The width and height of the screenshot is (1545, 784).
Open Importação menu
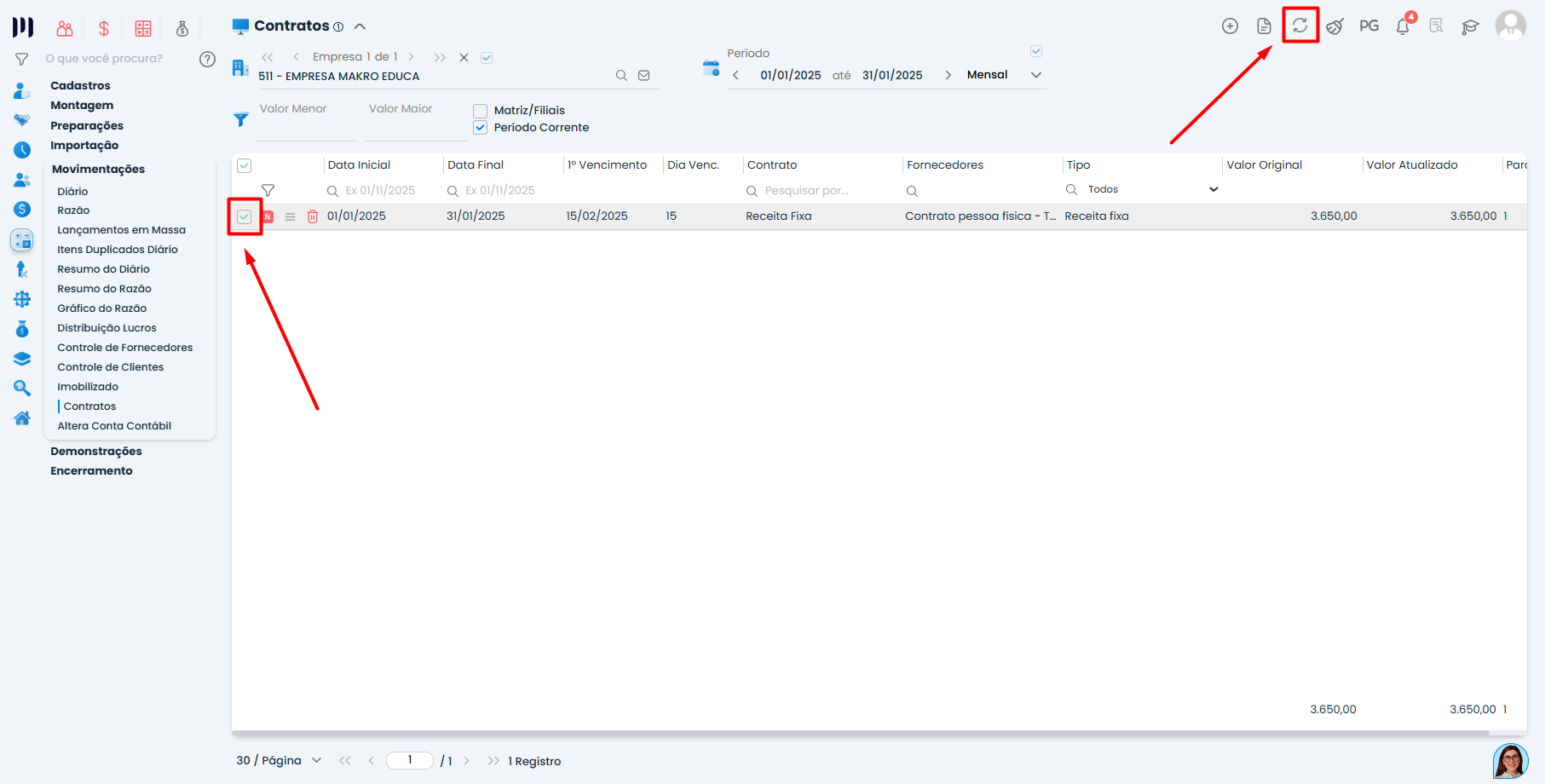84,145
